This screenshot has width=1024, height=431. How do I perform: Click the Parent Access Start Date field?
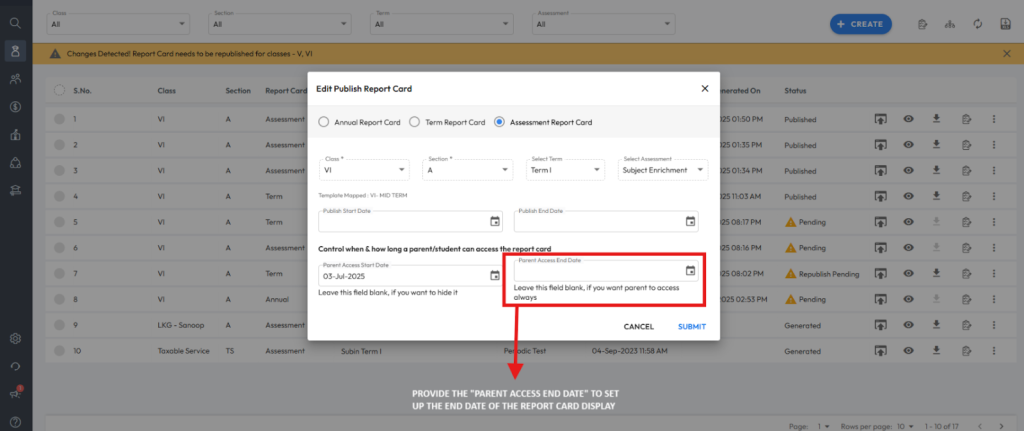pyautogui.click(x=400, y=275)
